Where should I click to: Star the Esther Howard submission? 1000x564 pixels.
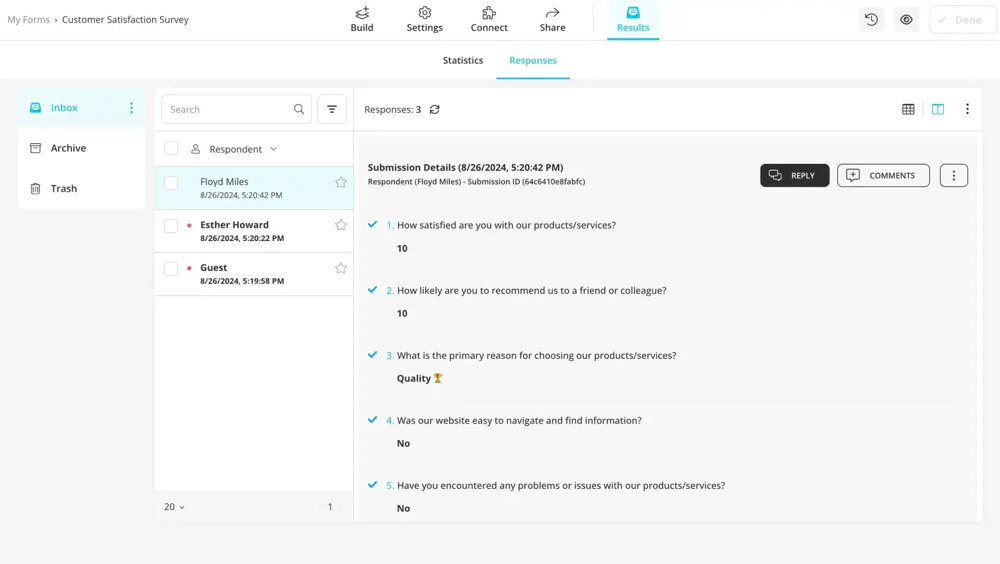(x=341, y=225)
